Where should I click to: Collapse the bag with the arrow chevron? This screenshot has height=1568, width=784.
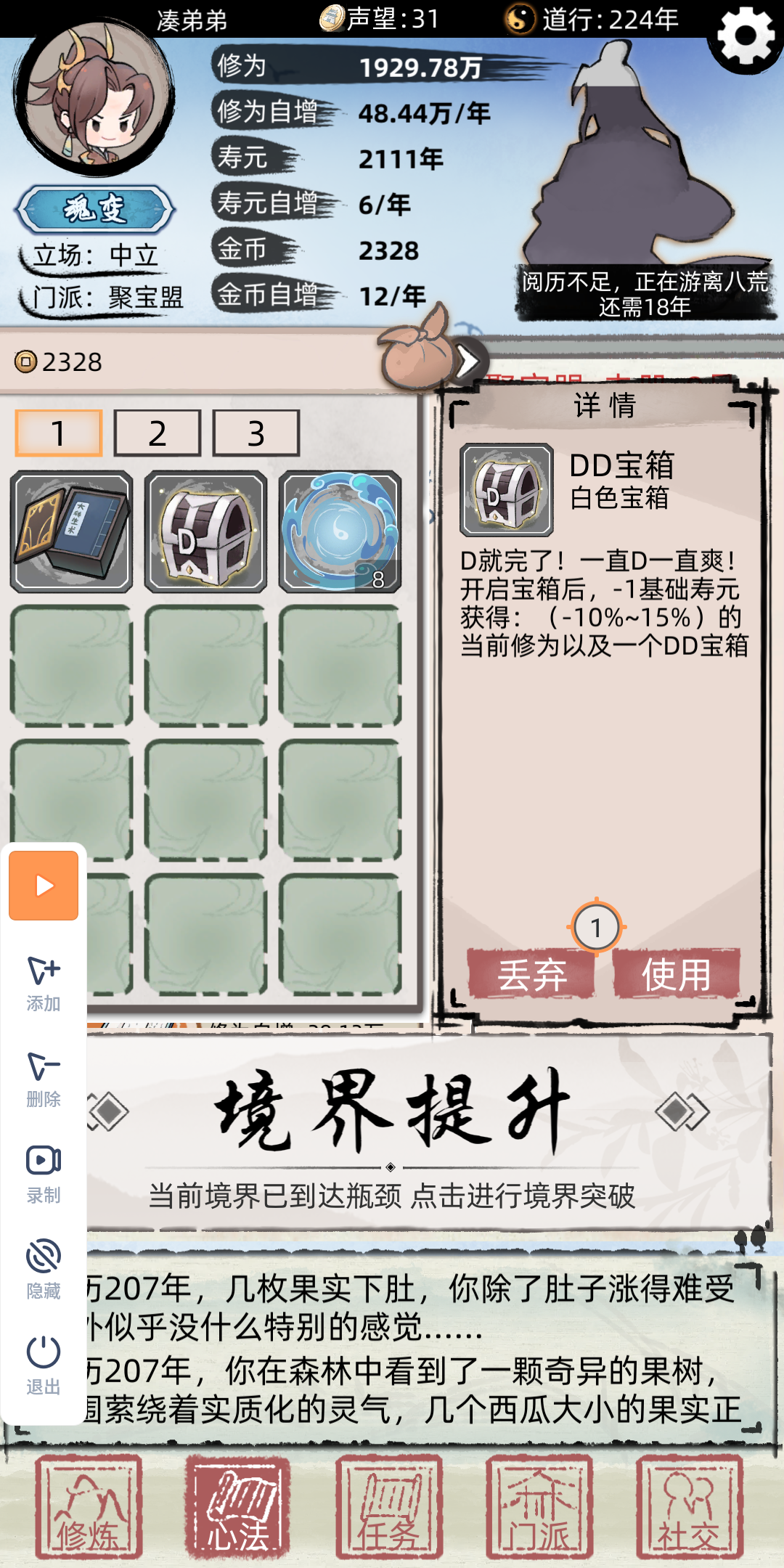tap(469, 361)
